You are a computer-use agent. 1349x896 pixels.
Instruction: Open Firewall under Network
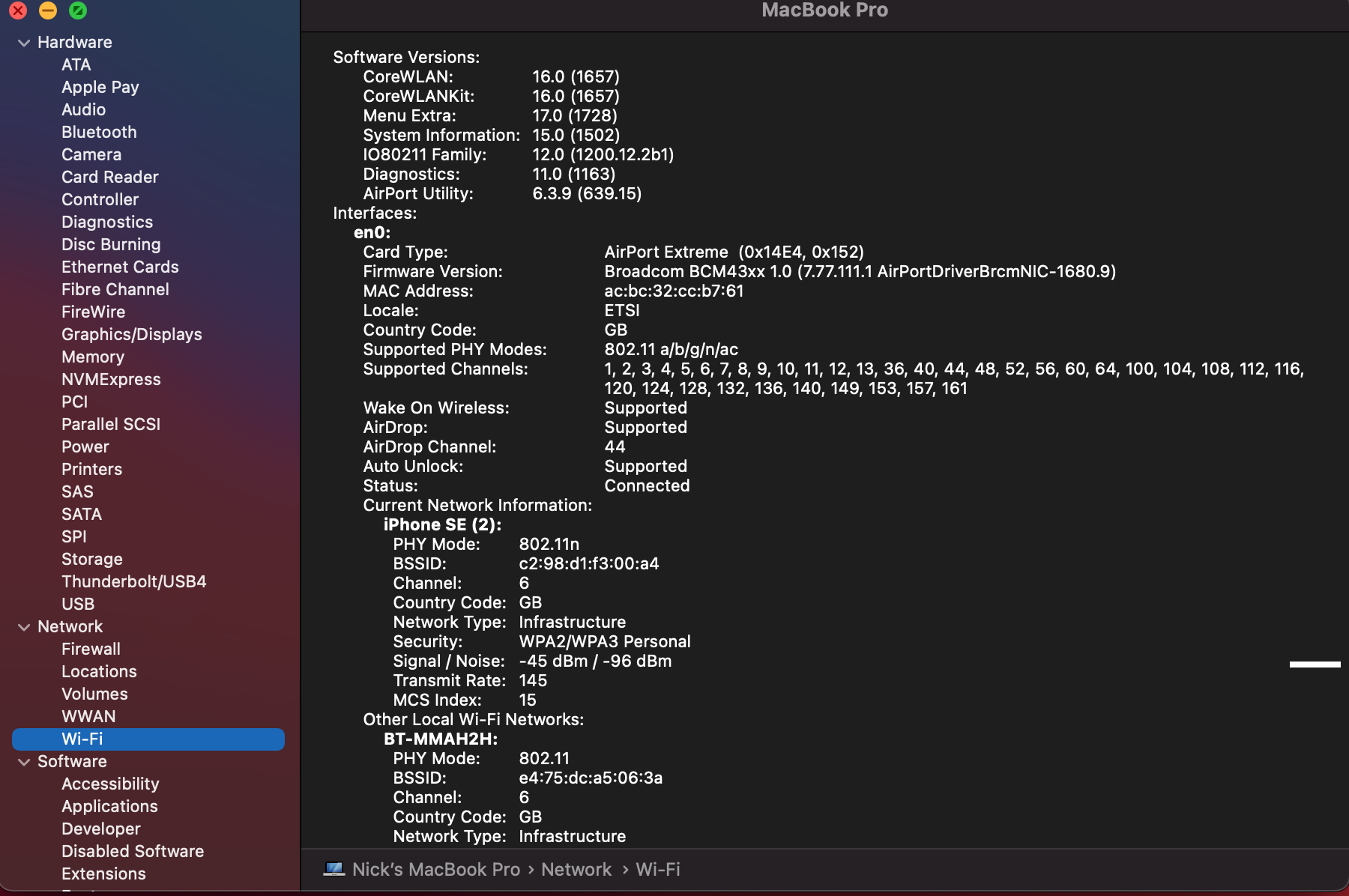click(91, 650)
